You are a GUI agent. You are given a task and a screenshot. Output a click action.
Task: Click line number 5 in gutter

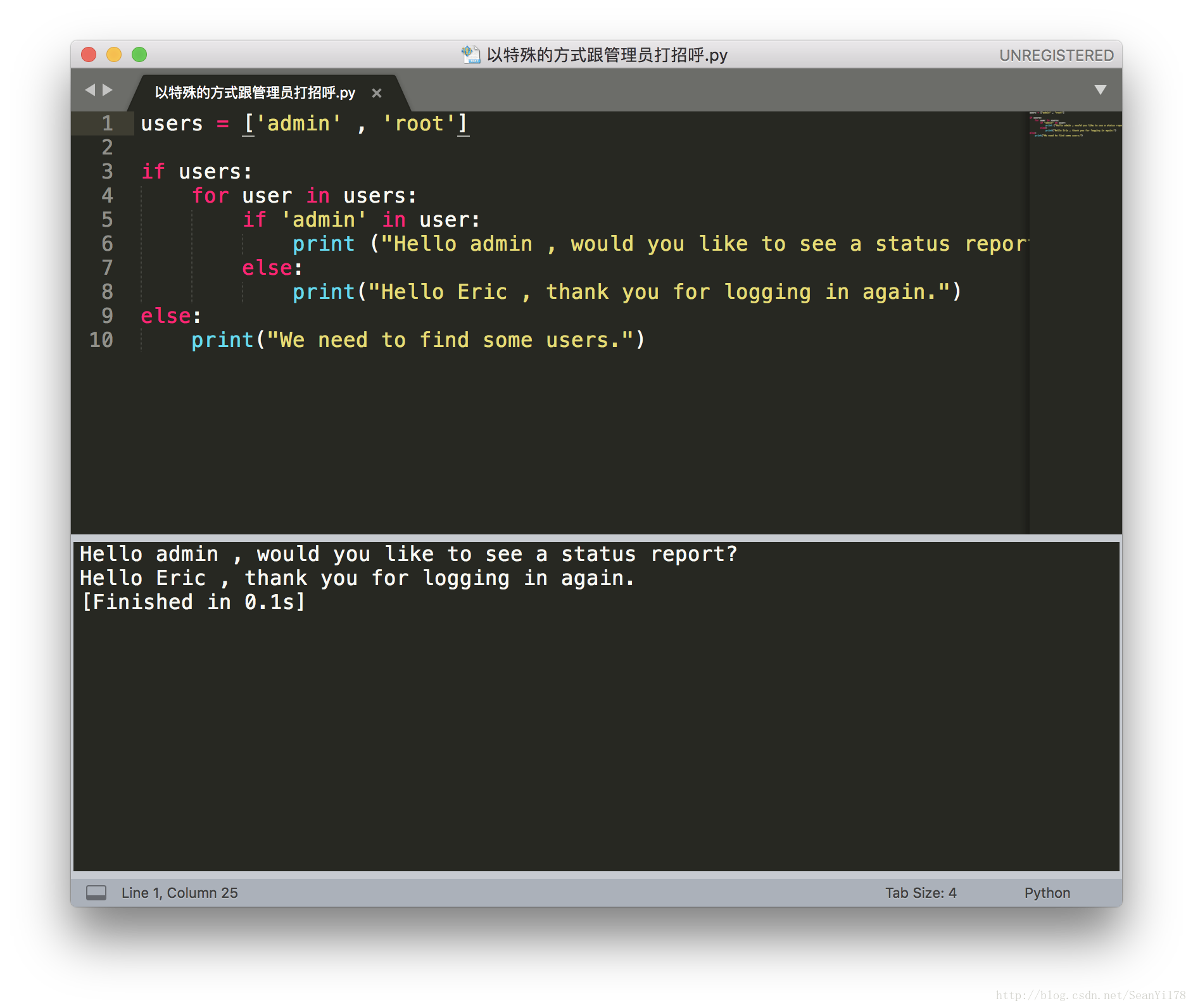tap(107, 220)
